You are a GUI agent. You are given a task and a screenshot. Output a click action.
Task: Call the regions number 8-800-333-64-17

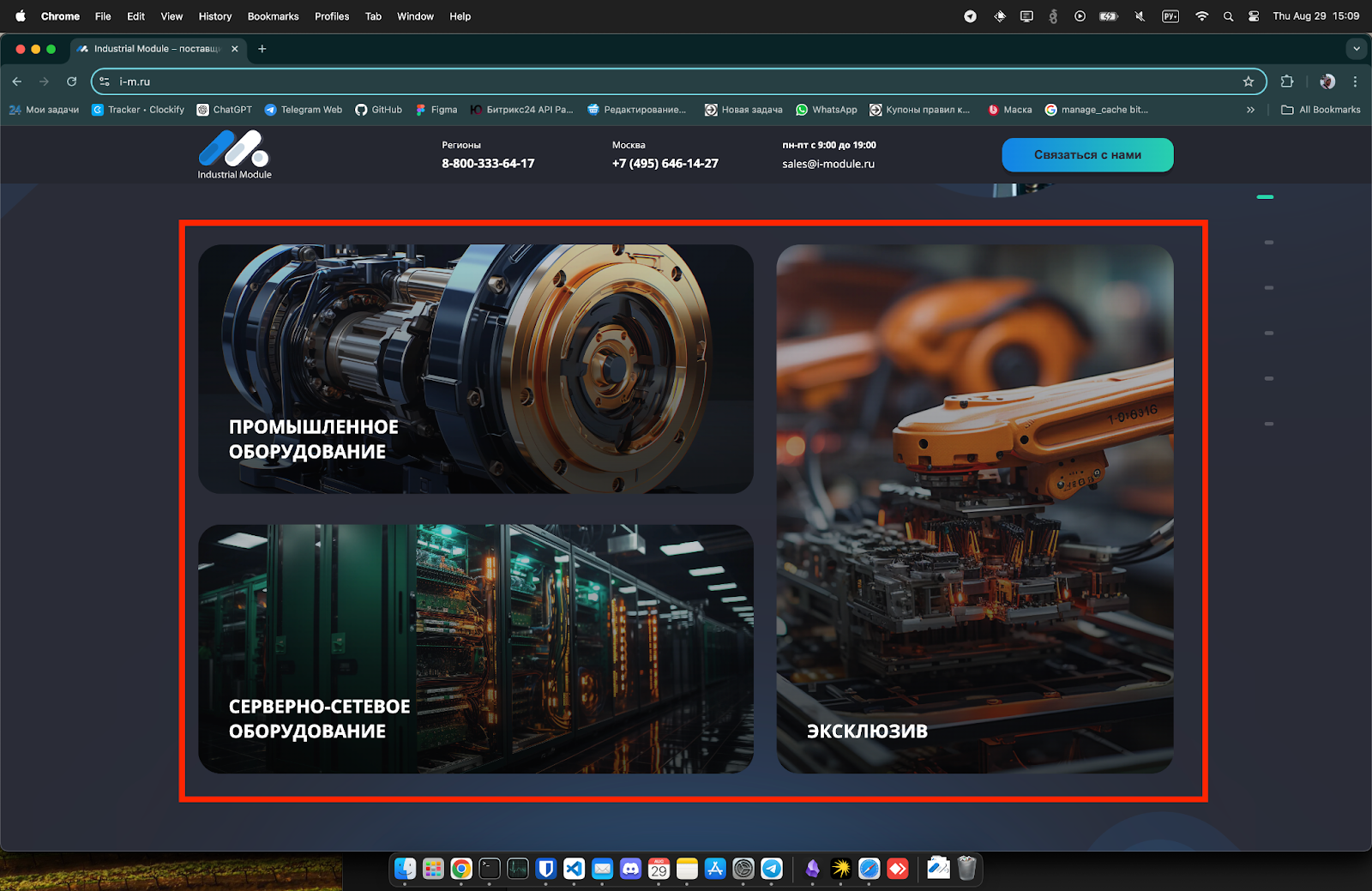[488, 163]
